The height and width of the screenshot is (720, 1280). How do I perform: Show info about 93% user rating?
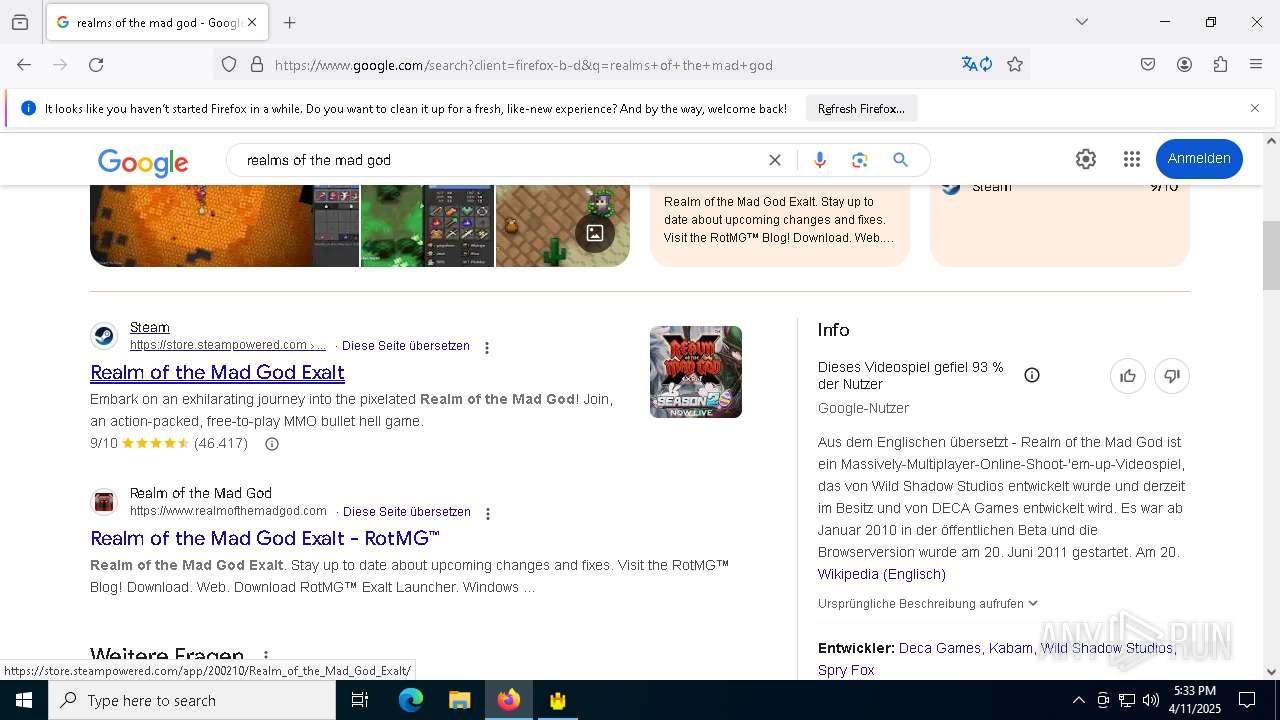pyautogui.click(x=1032, y=375)
